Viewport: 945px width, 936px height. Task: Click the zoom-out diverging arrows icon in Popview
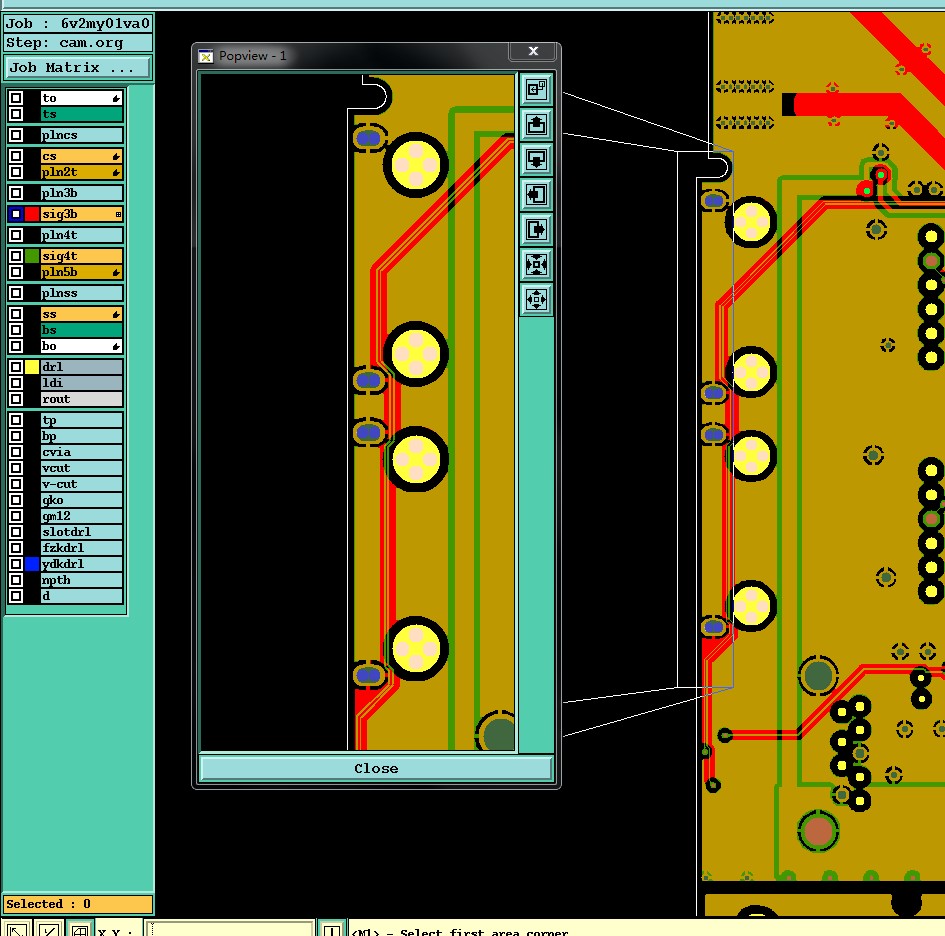click(536, 300)
